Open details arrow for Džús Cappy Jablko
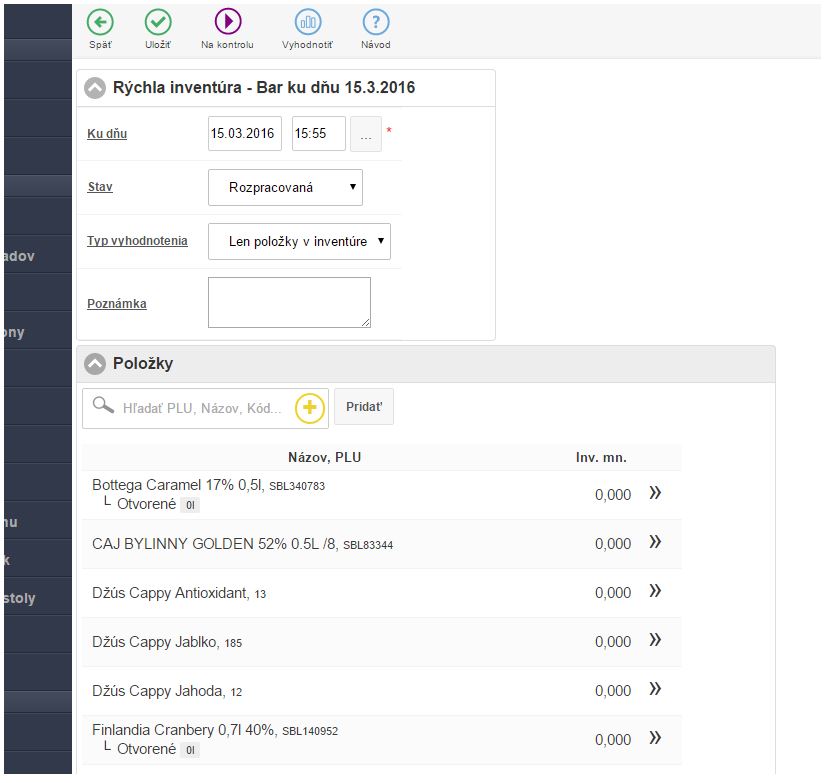The width and height of the screenshot is (828, 783). (655, 640)
